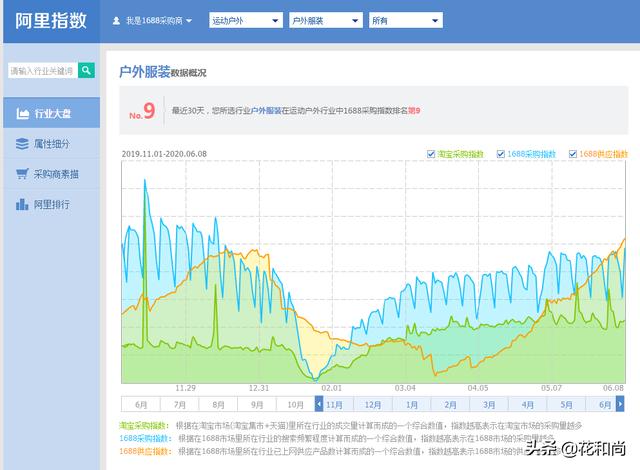Click the green search magnifier button
Image resolution: width=640 pixels, height=470 pixels.
[86, 71]
